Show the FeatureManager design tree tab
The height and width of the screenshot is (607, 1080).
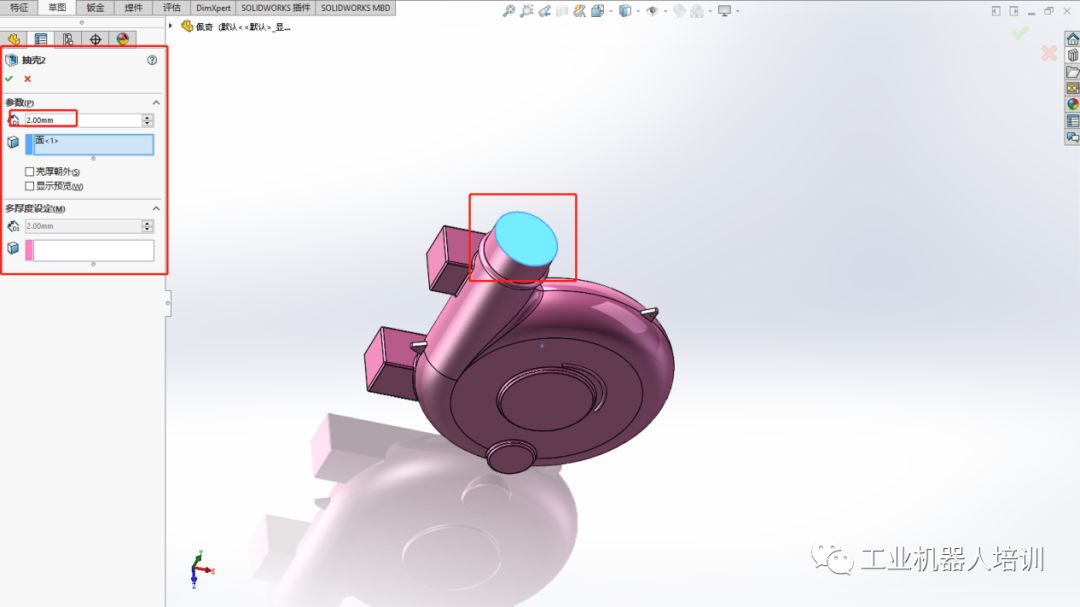(14, 39)
